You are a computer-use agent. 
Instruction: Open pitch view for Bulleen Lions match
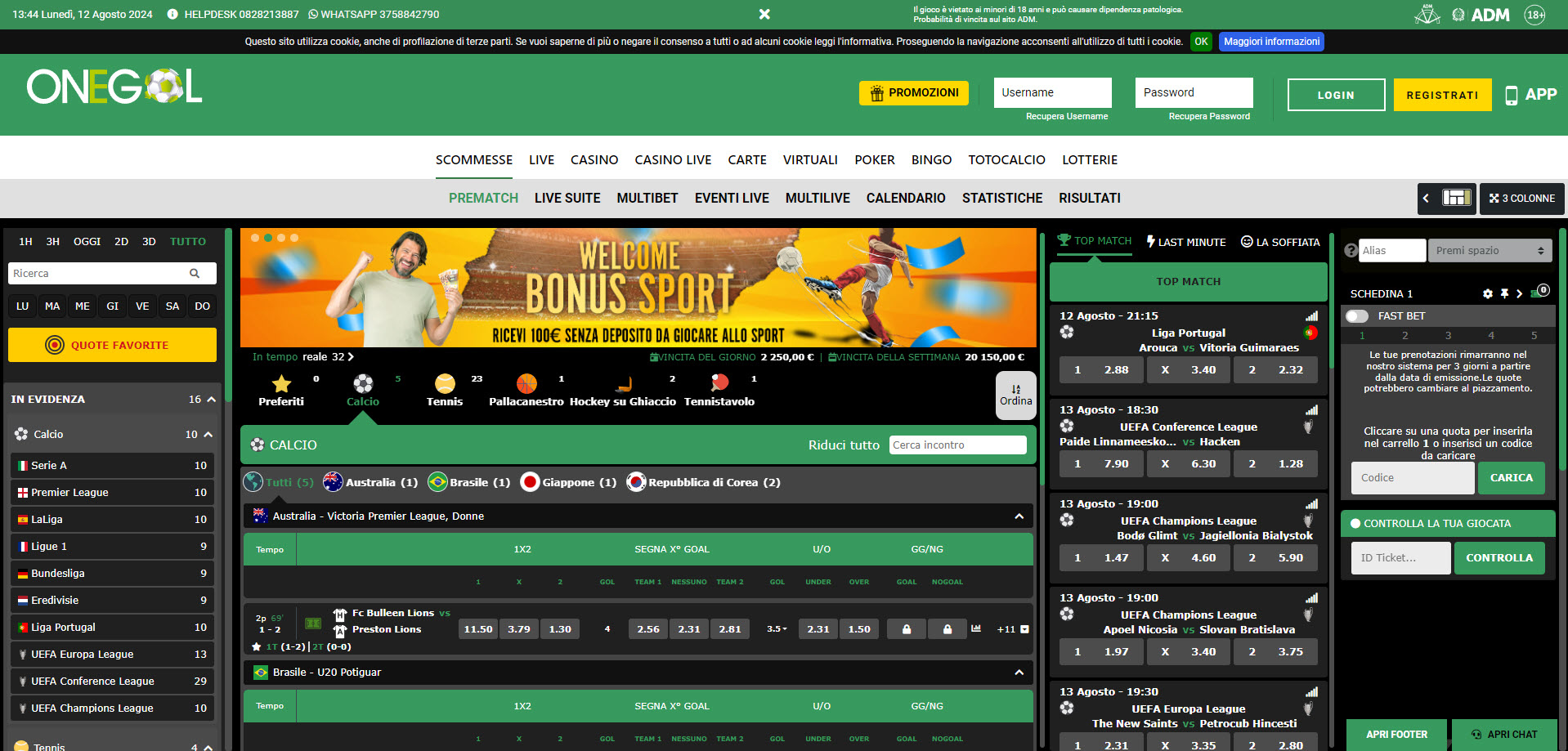point(313,623)
